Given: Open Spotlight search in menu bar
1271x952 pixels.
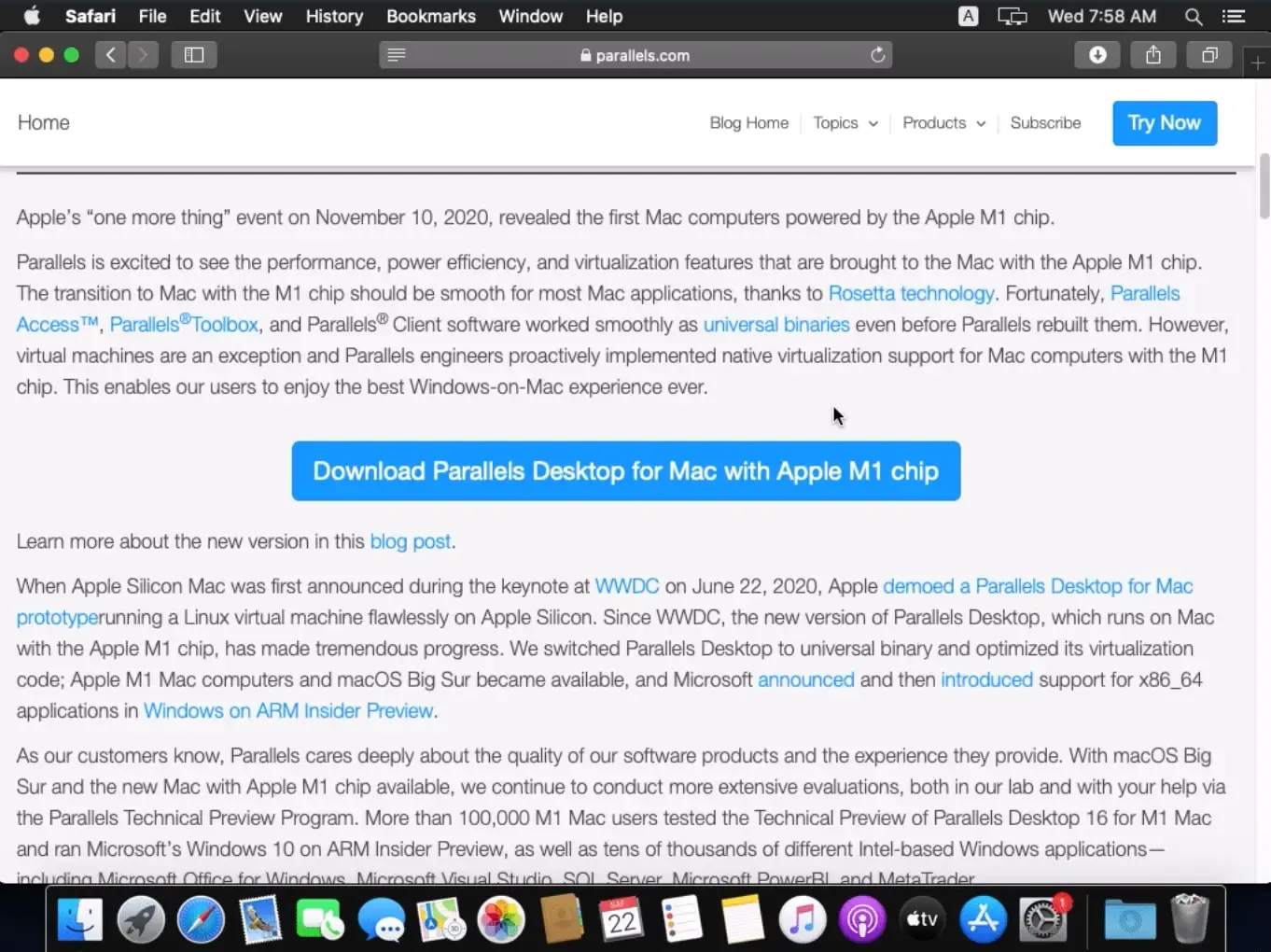Looking at the screenshot, I should [x=1193, y=16].
